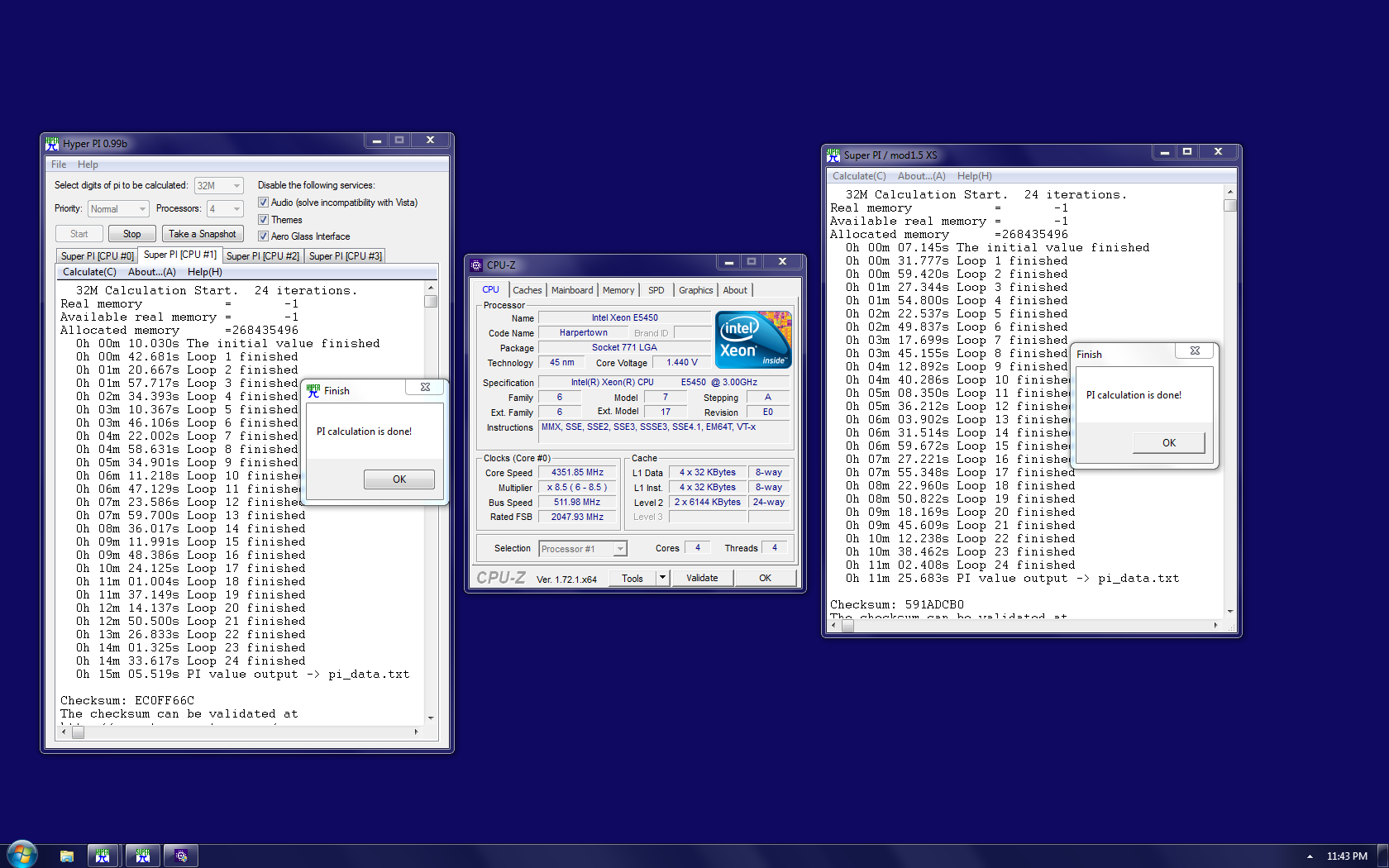Viewport: 1389px width, 868px height.
Task: Click Take a Snapshot button
Action: tap(203, 234)
